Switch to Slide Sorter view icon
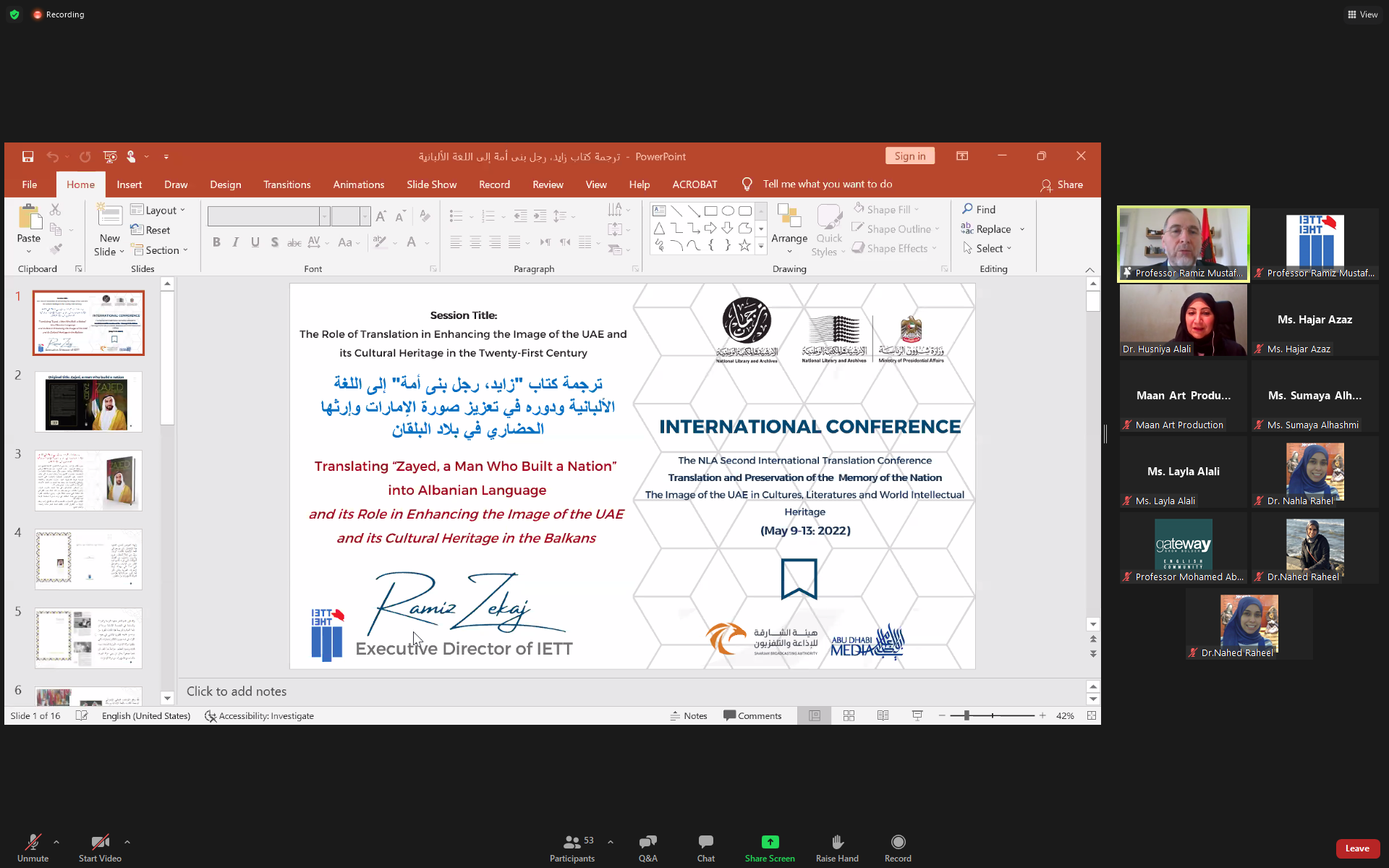The width and height of the screenshot is (1389, 868). pos(849,715)
